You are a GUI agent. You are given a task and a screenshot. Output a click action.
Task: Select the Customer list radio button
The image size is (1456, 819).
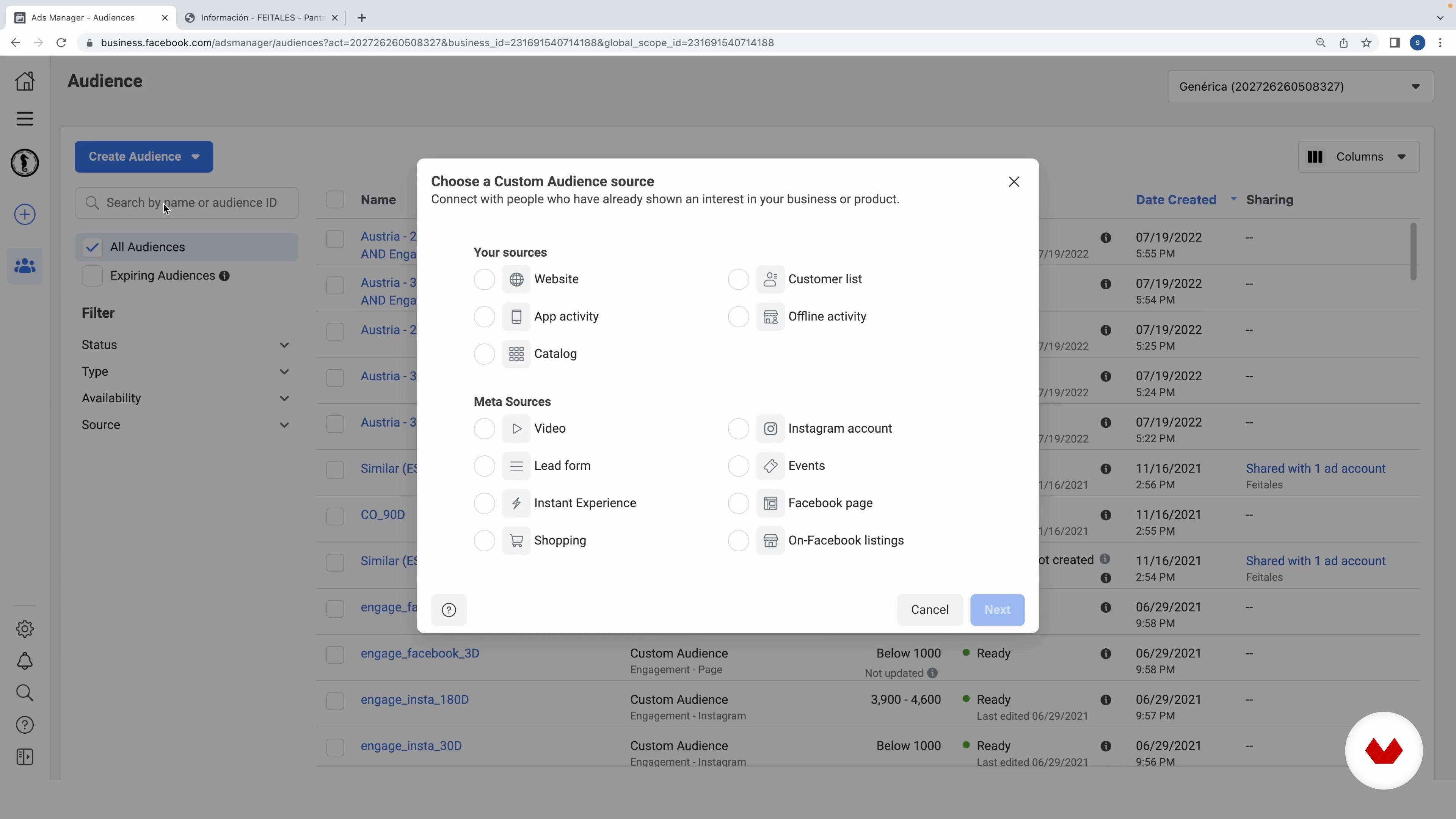(738, 279)
